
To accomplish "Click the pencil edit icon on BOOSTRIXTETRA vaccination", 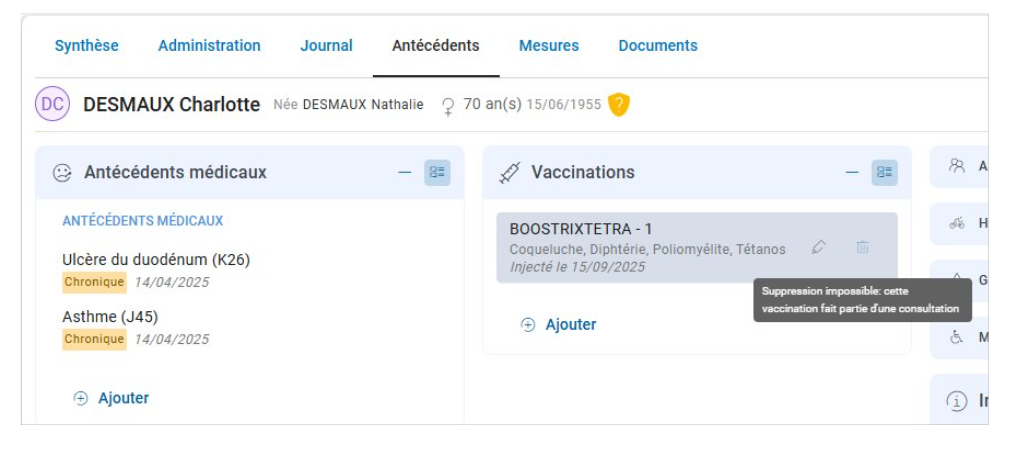I will click(x=818, y=247).
